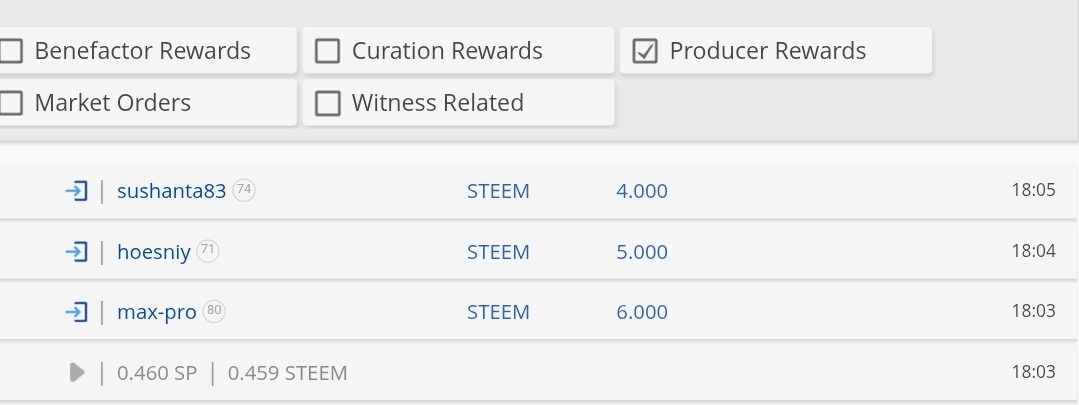Click the gray play triangle in reward row
Viewport: 1079px width, 405px height.
pos(77,373)
